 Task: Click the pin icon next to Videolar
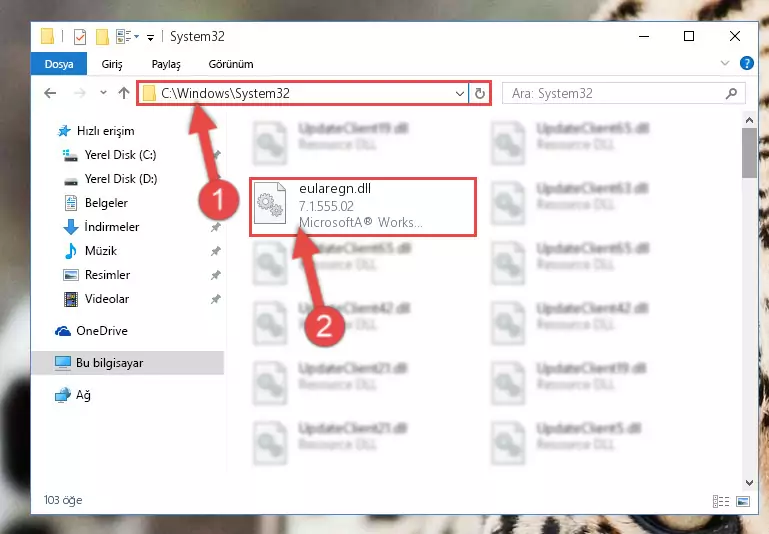215,299
